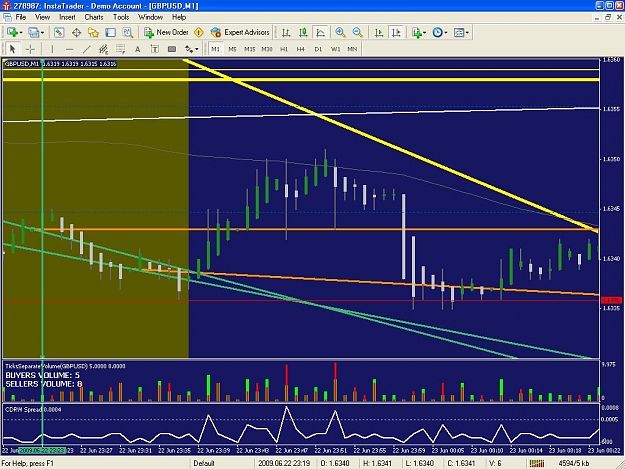Open the MDI document system icon

click(7, 17)
